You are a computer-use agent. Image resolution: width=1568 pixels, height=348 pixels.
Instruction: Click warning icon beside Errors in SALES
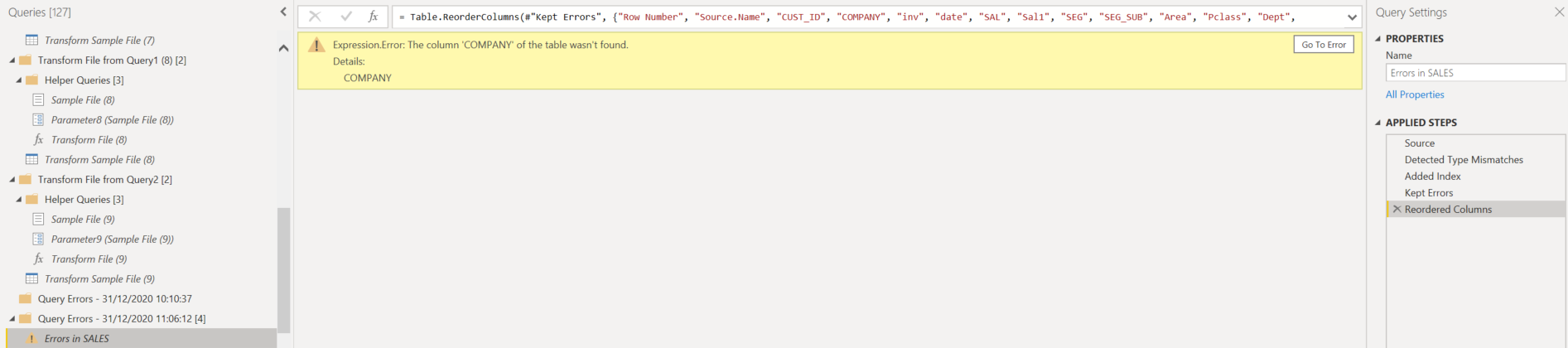[x=31, y=339]
